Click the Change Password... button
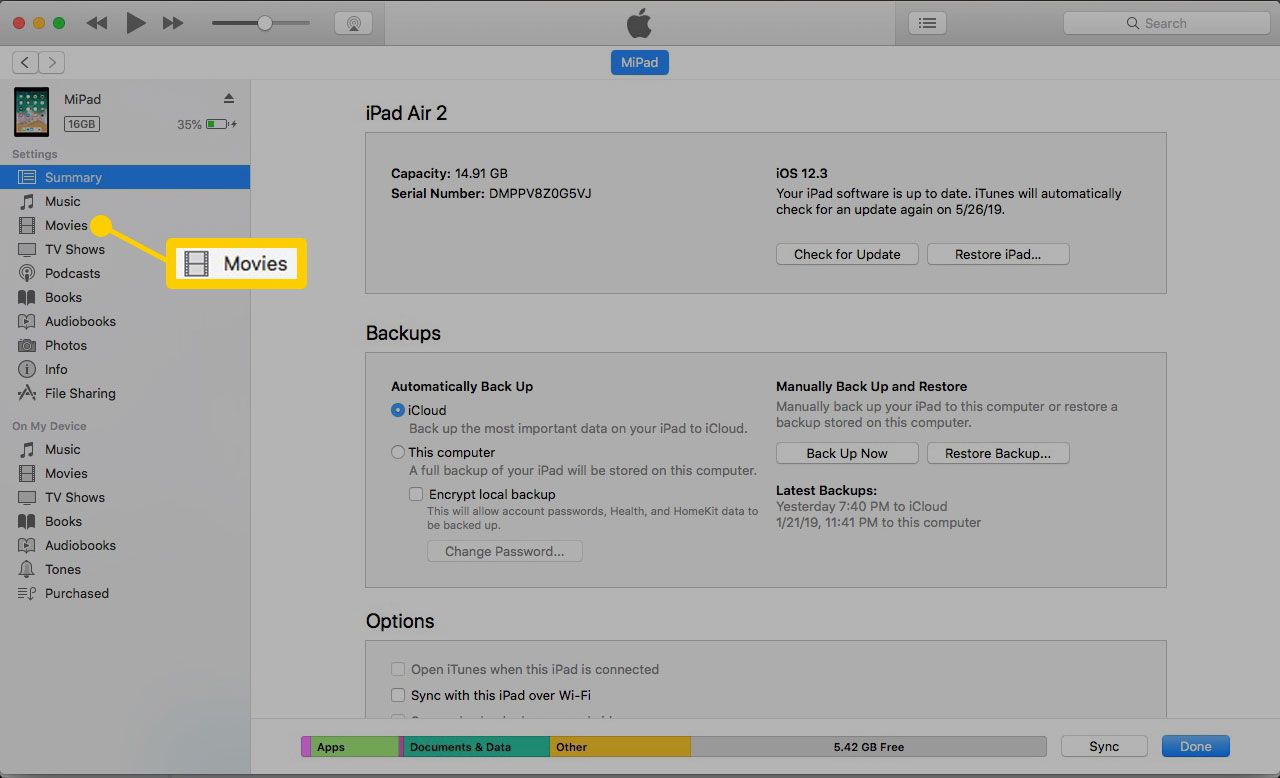 (x=505, y=551)
